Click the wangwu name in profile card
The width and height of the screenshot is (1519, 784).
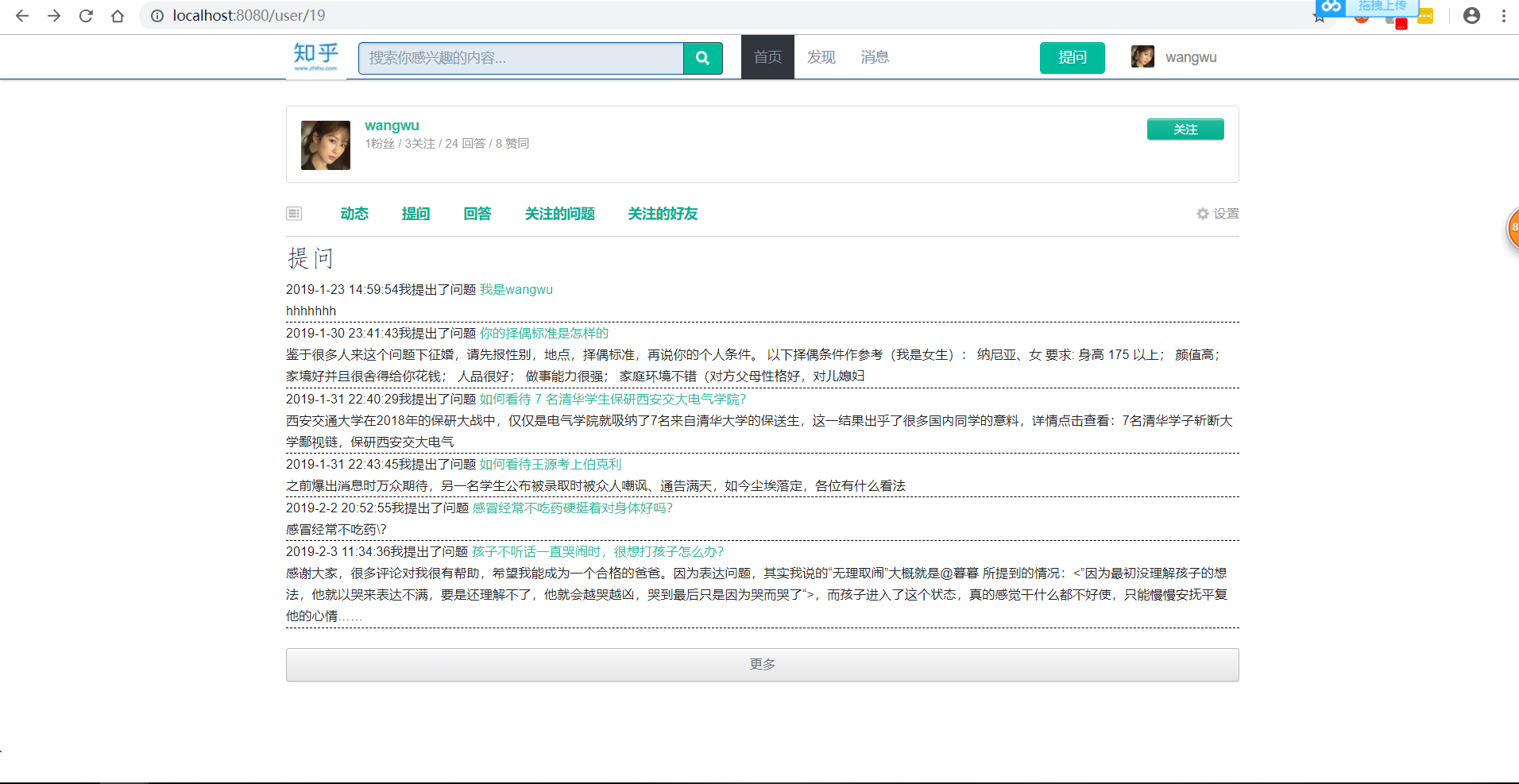[x=392, y=126]
